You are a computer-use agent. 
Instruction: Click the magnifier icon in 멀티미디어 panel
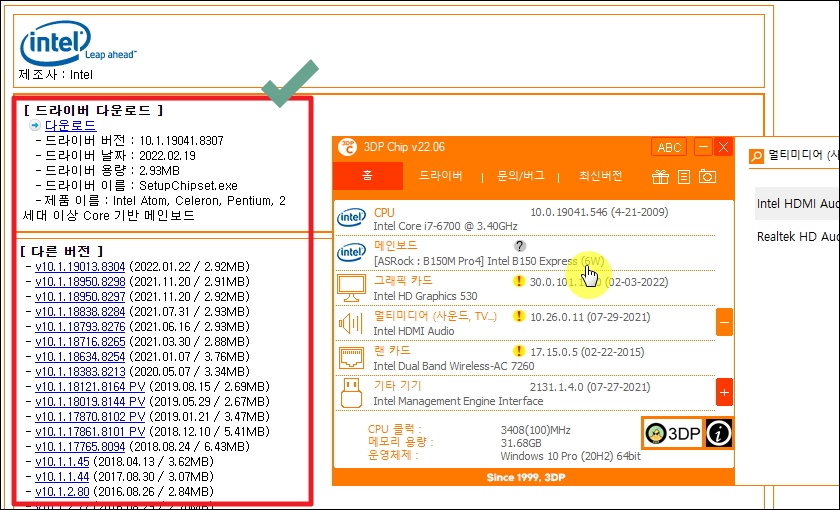click(756, 156)
